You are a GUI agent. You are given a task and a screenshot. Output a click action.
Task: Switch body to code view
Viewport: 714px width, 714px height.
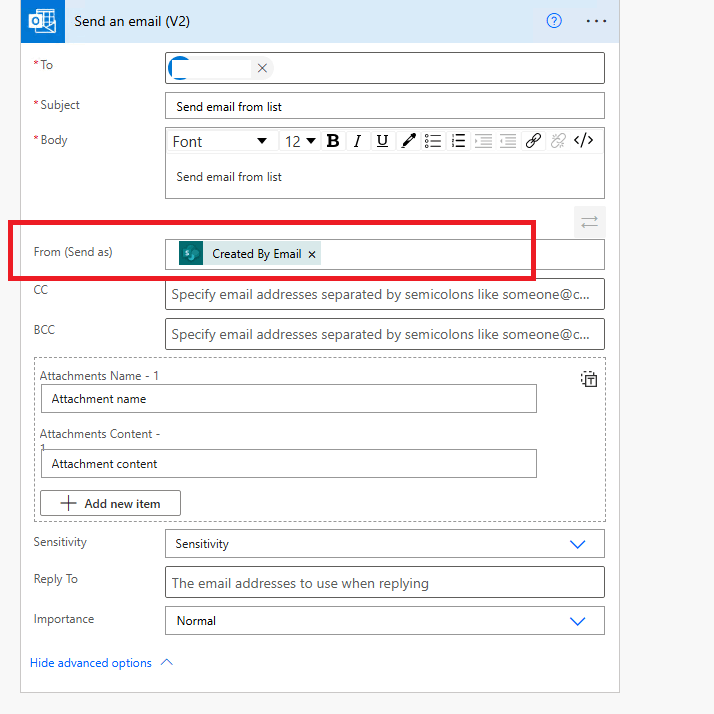click(x=583, y=141)
